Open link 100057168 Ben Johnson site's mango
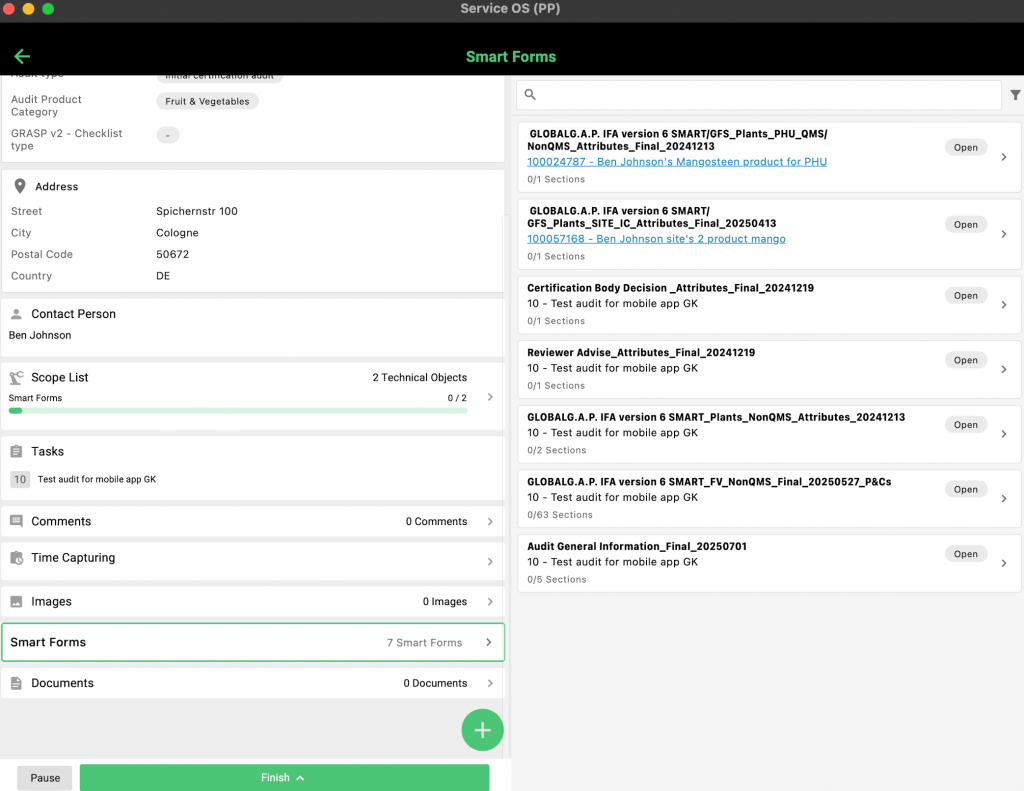Viewport: 1024px width, 791px height. click(x=656, y=239)
